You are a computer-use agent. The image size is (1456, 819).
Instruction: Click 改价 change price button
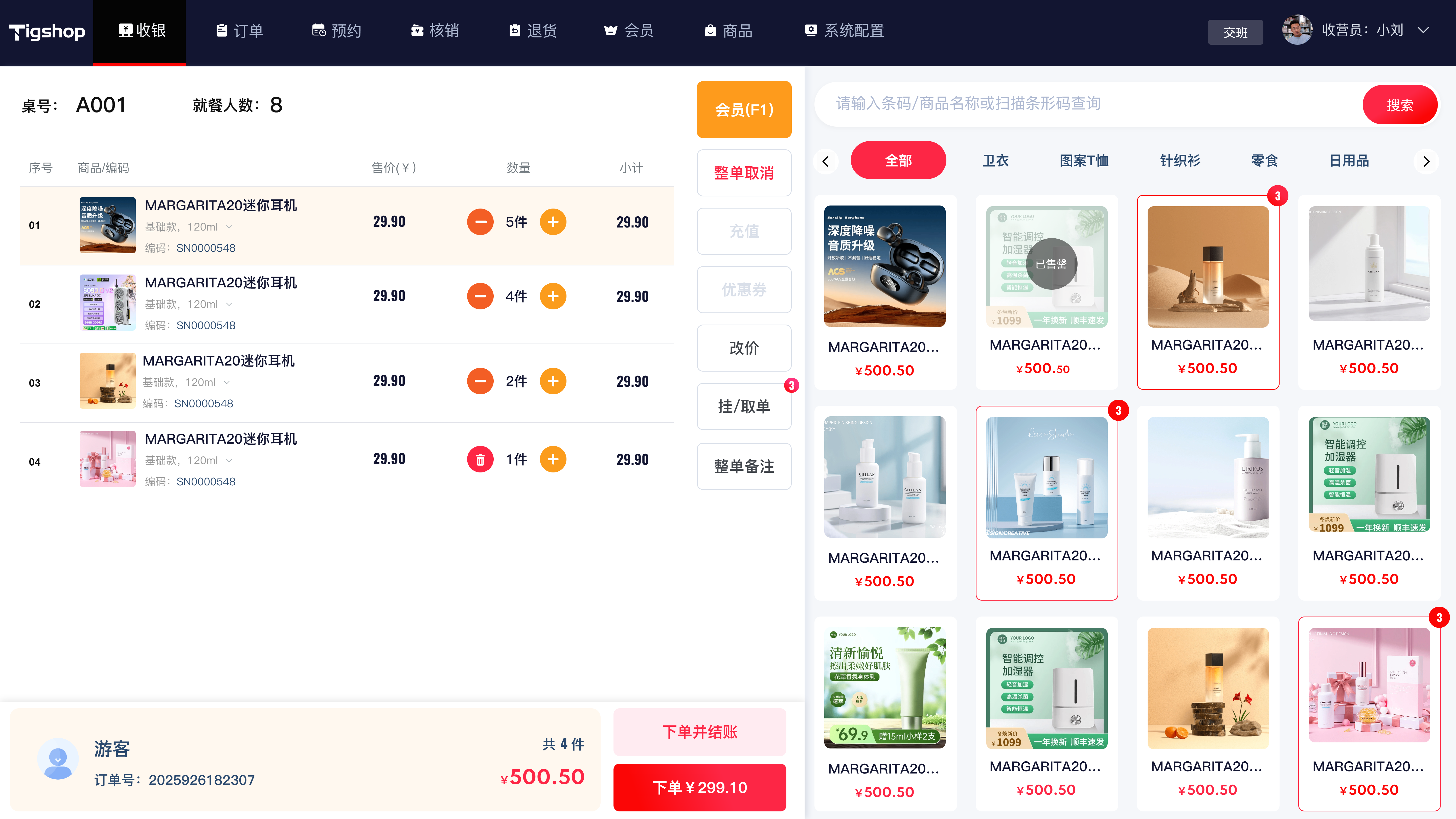(x=744, y=348)
